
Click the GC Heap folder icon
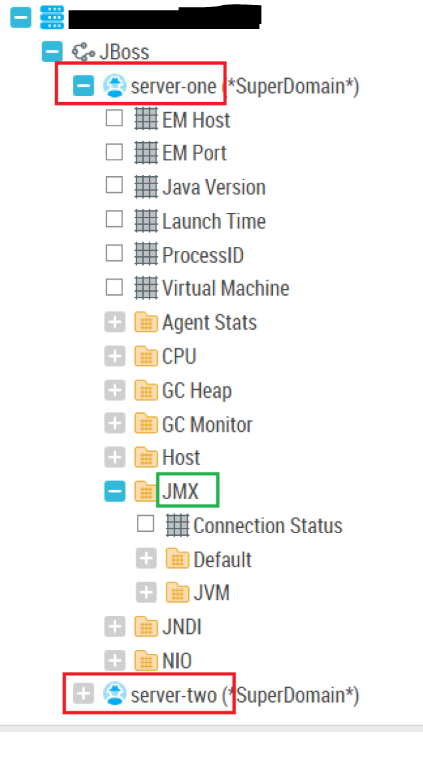click(x=146, y=390)
